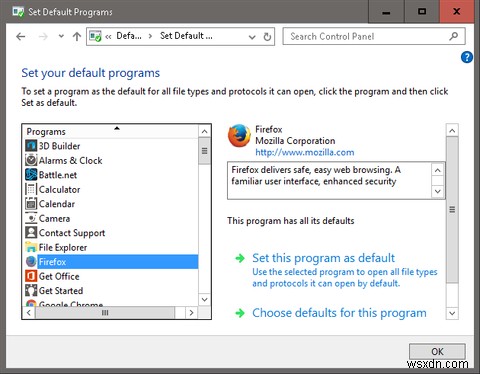Open the http://www.mozilla.com link
Screen dimensions: 480x374
pos(305,152)
